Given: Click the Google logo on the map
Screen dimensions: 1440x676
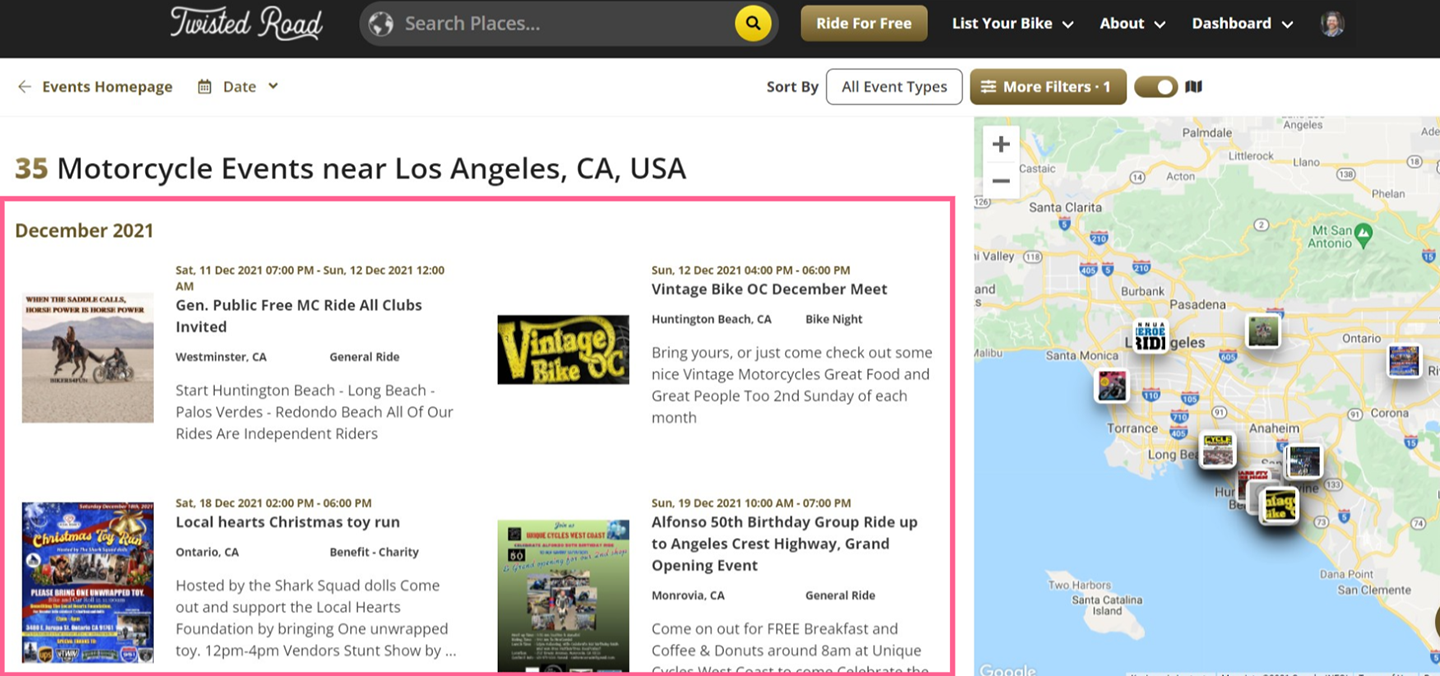Looking at the screenshot, I should point(1008,669).
